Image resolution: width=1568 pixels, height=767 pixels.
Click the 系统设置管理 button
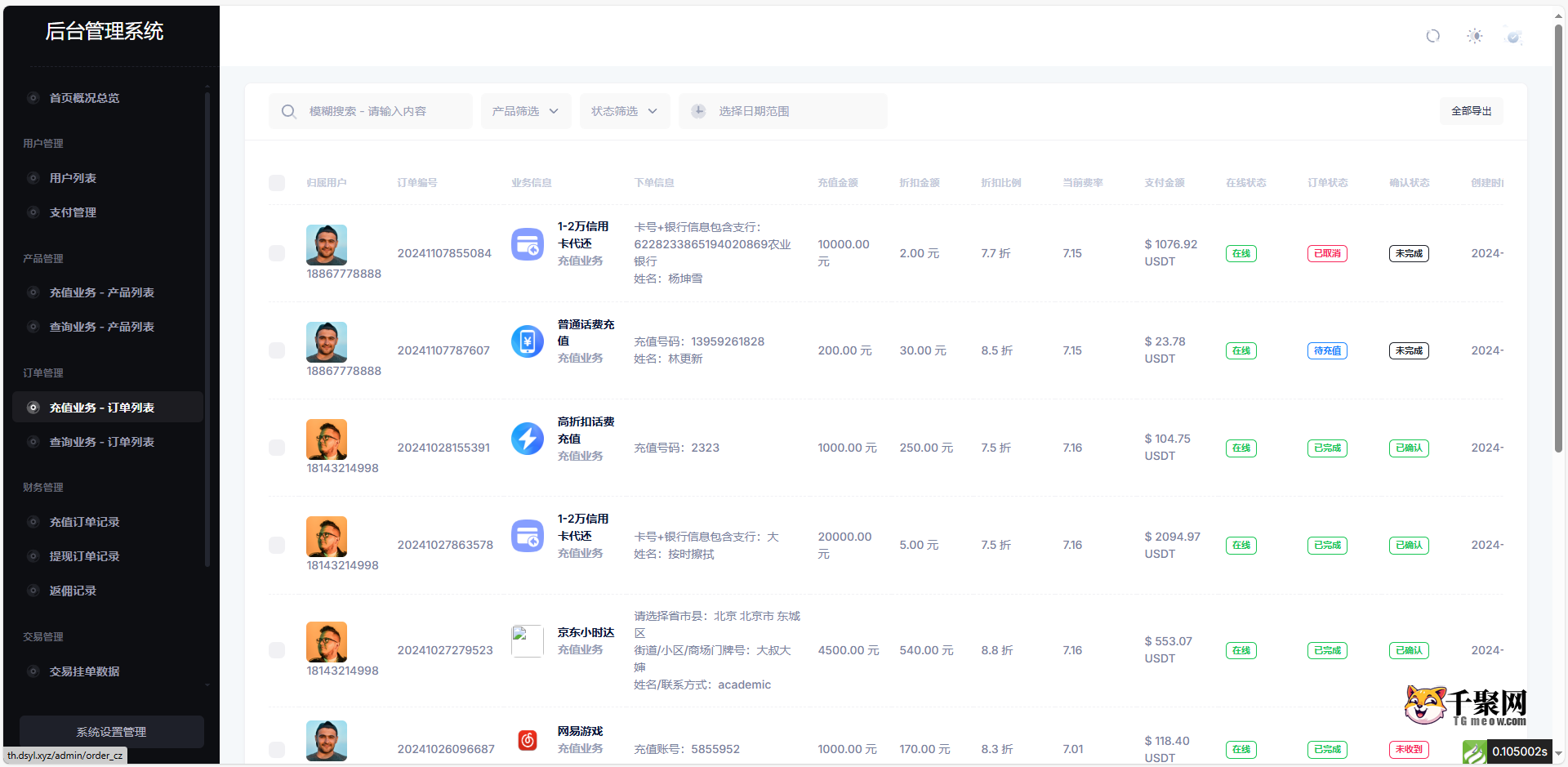[112, 732]
